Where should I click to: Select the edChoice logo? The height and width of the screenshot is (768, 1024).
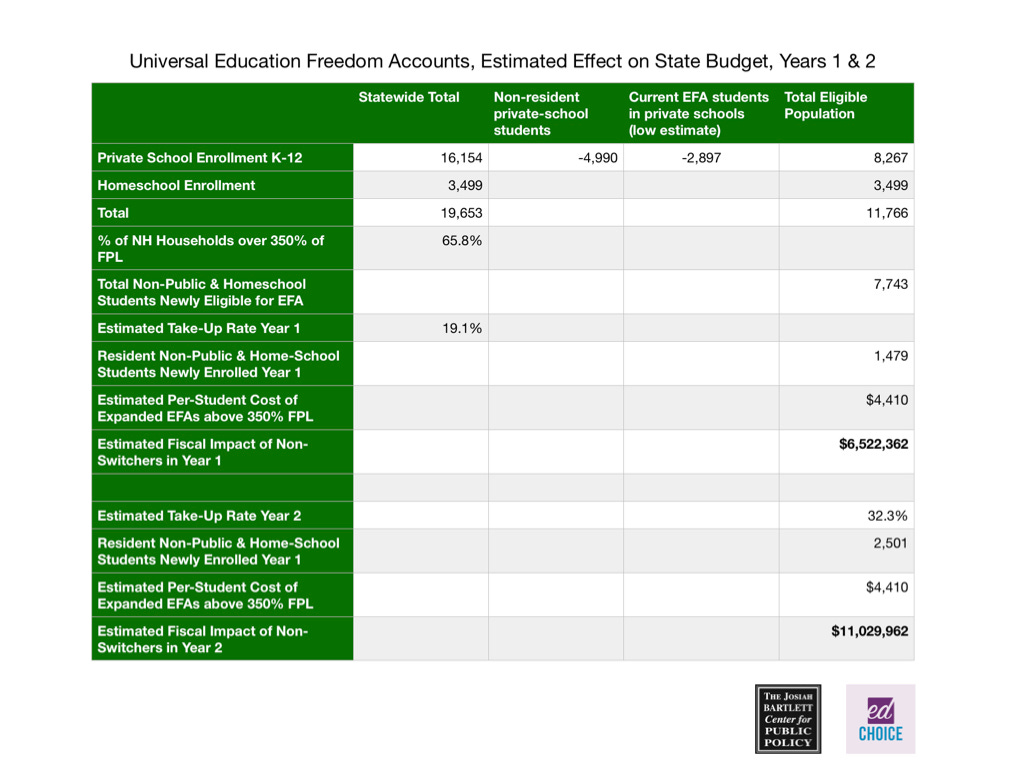tap(879, 718)
